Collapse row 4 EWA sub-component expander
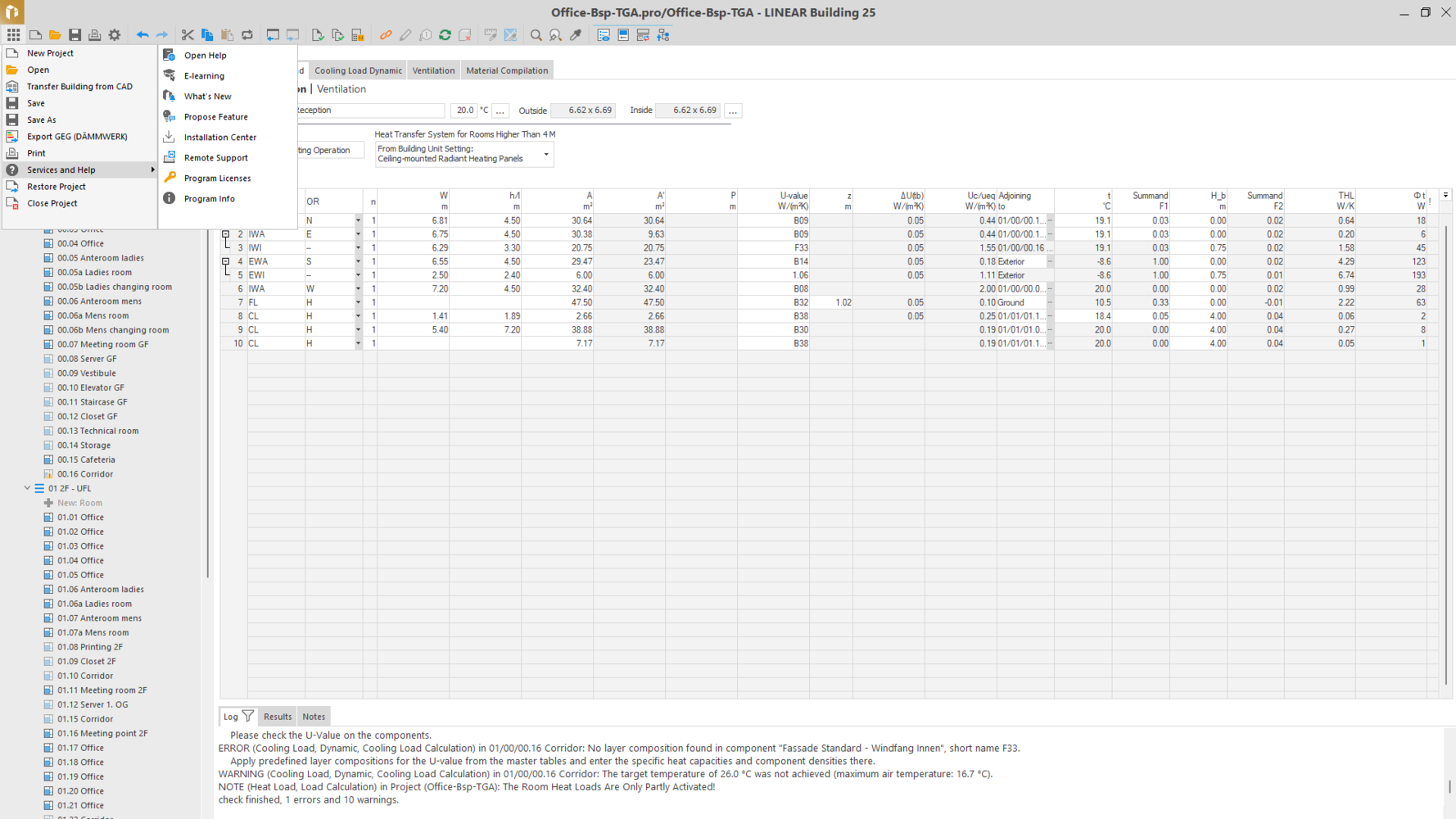Image resolution: width=1456 pixels, height=819 pixels. click(225, 261)
